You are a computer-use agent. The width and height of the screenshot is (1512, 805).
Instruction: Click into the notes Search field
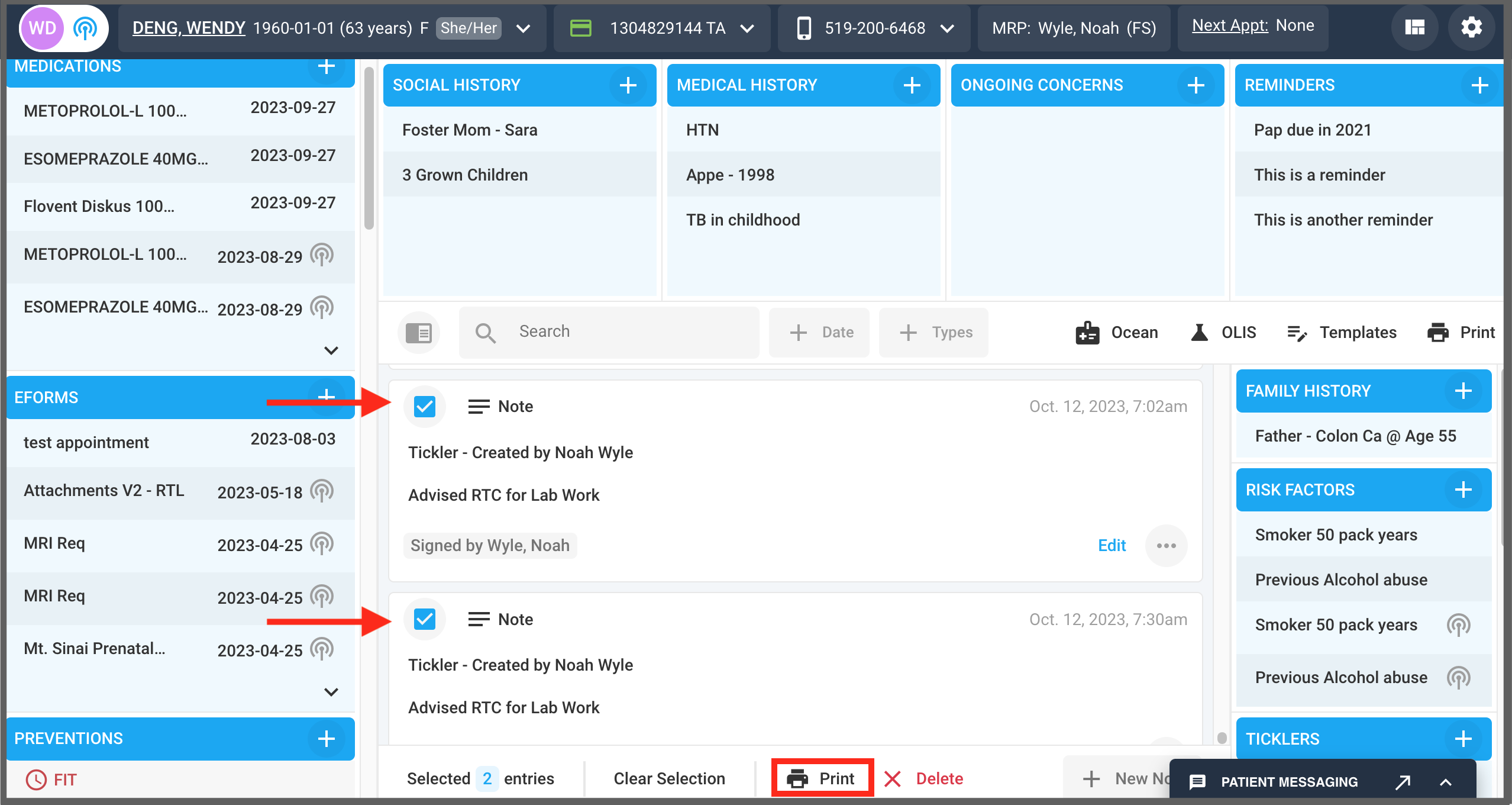[x=609, y=332]
